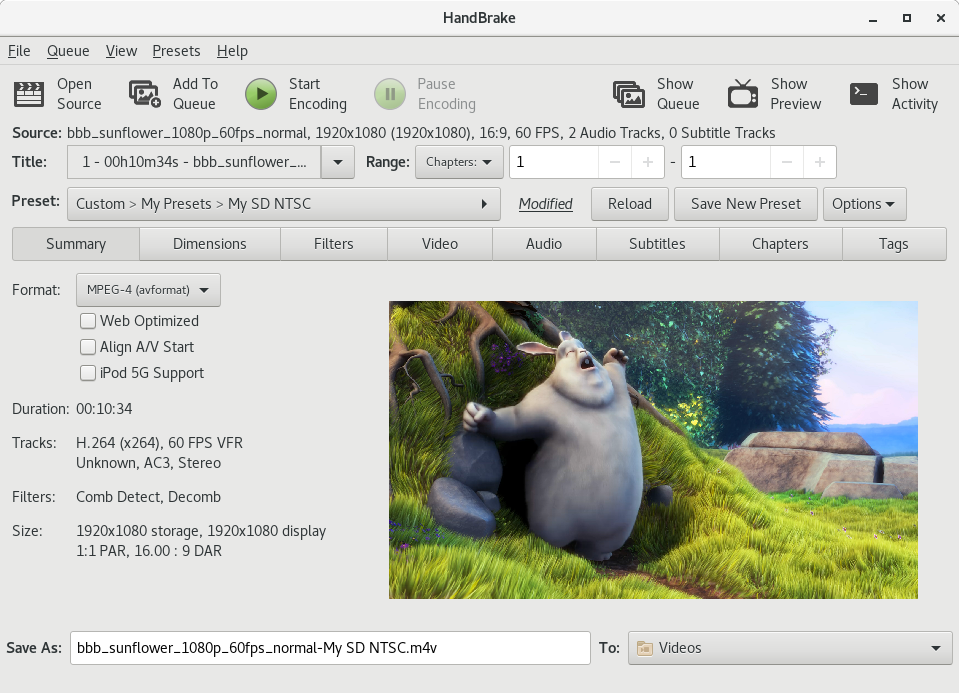Click the Open Source clapperboard icon
This screenshot has width=959, height=693.
[x=29, y=94]
